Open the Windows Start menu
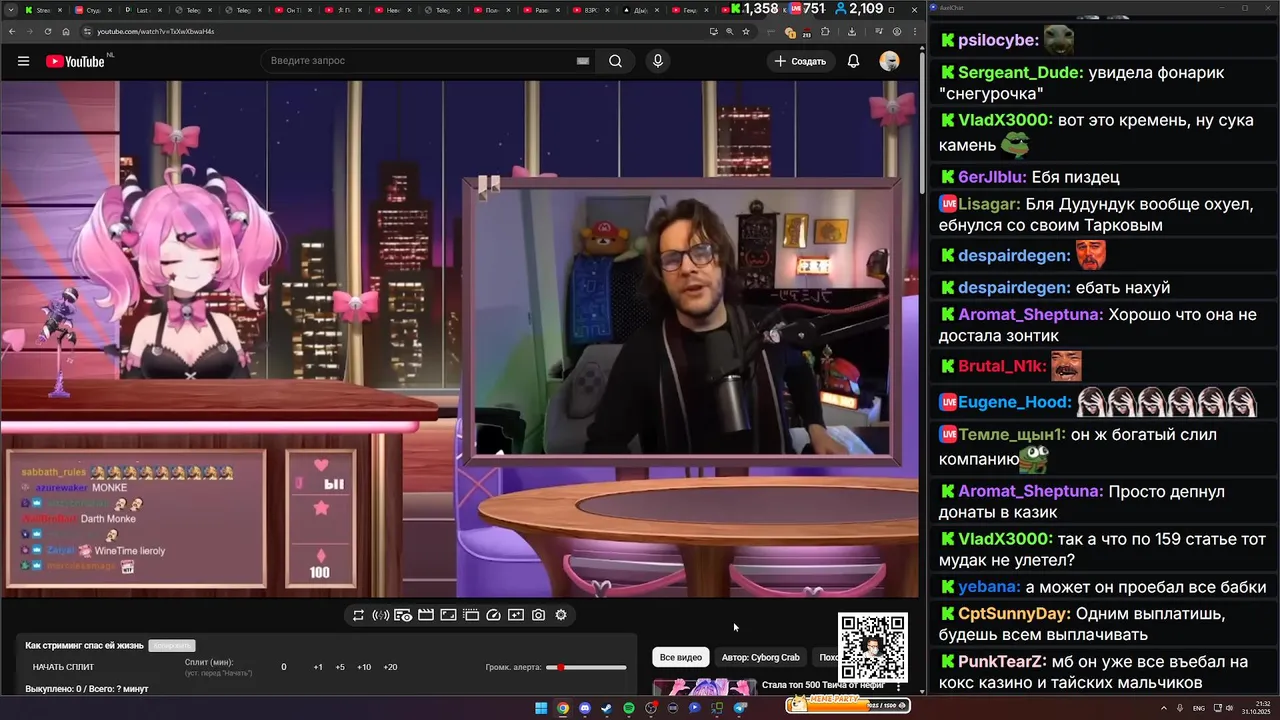The image size is (1280, 720). 541,708
